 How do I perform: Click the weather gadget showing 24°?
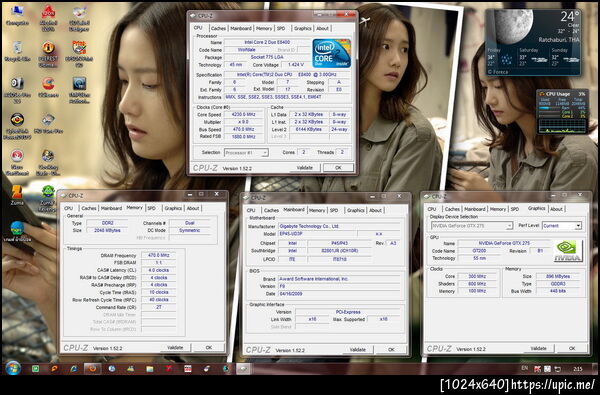533,42
